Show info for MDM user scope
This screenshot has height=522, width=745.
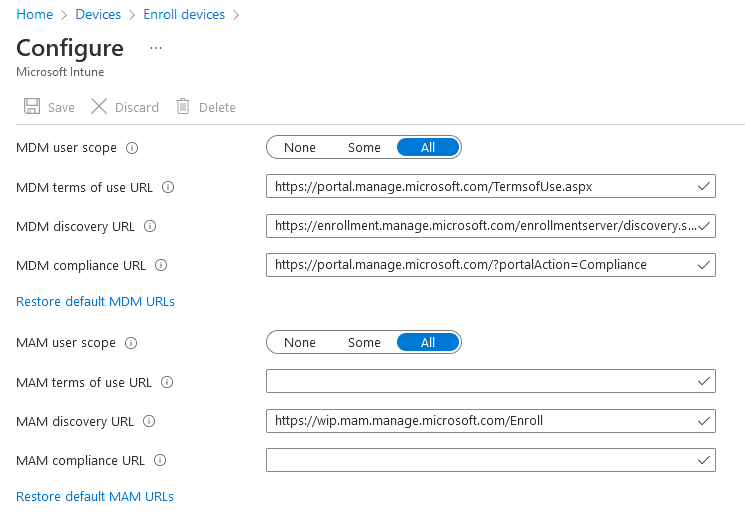point(132,148)
